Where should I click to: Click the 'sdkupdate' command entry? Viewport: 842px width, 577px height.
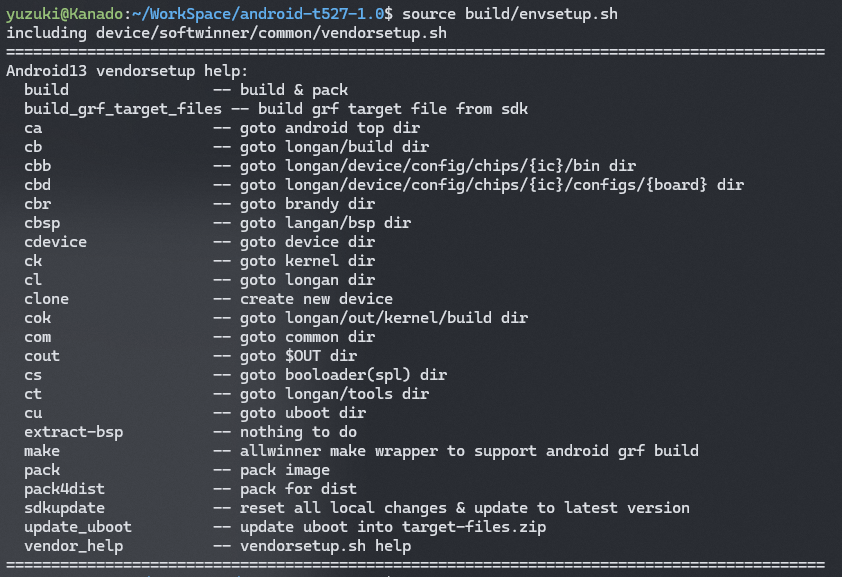tap(65, 508)
